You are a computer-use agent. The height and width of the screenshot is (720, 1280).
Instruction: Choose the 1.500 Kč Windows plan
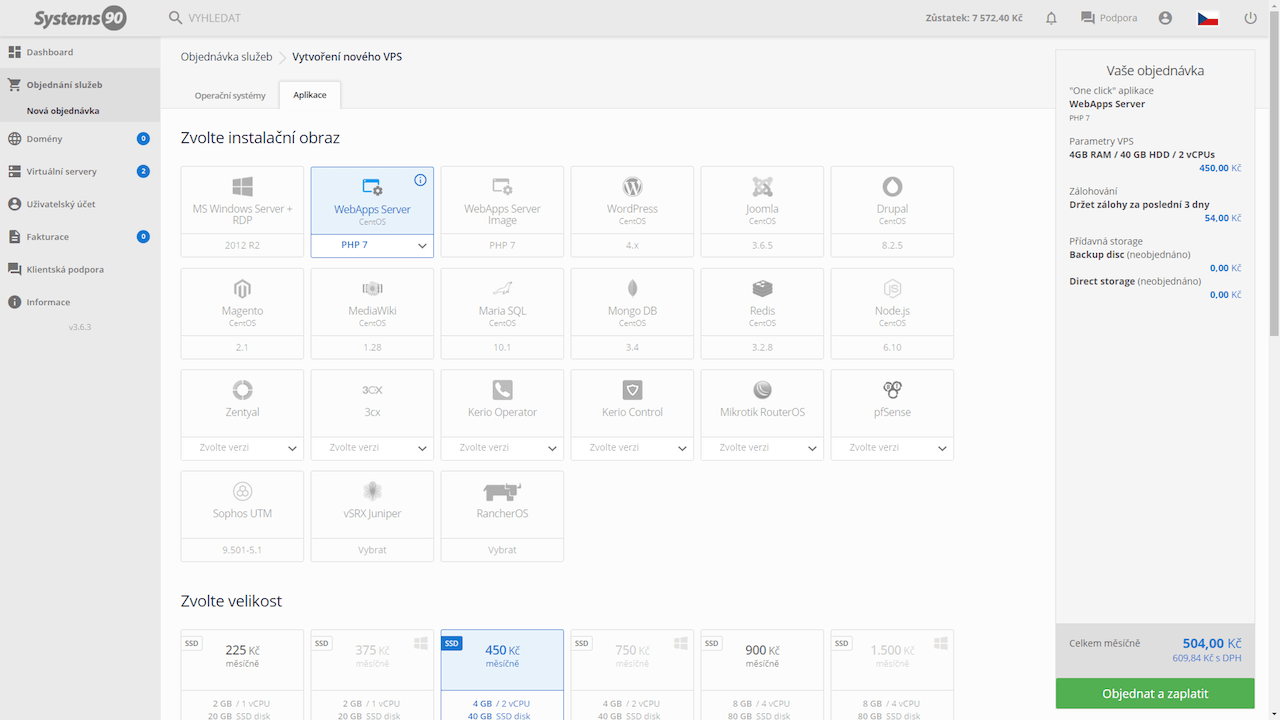(x=892, y=675)
